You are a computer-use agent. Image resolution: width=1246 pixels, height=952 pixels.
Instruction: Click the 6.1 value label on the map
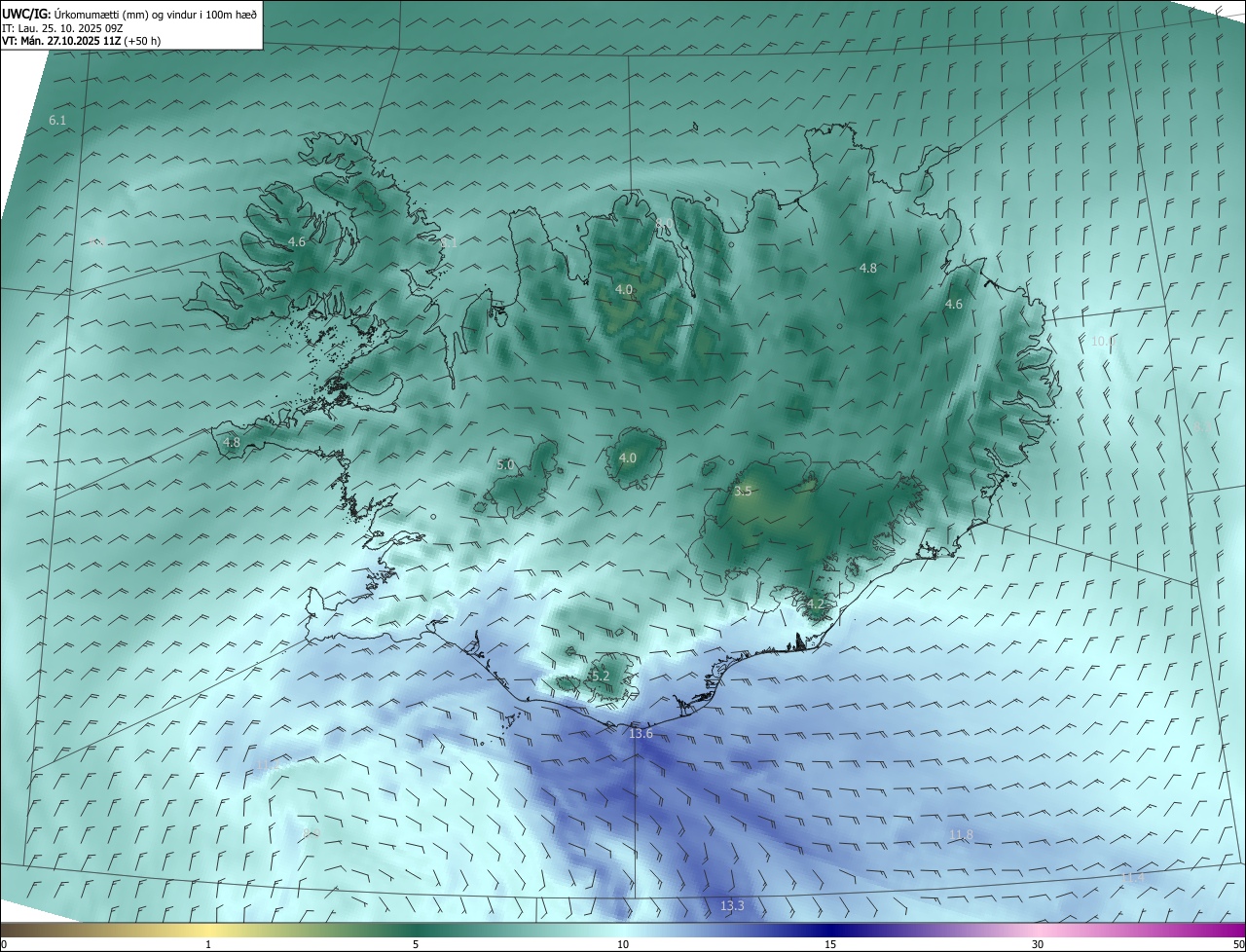[x=57, y=120]
